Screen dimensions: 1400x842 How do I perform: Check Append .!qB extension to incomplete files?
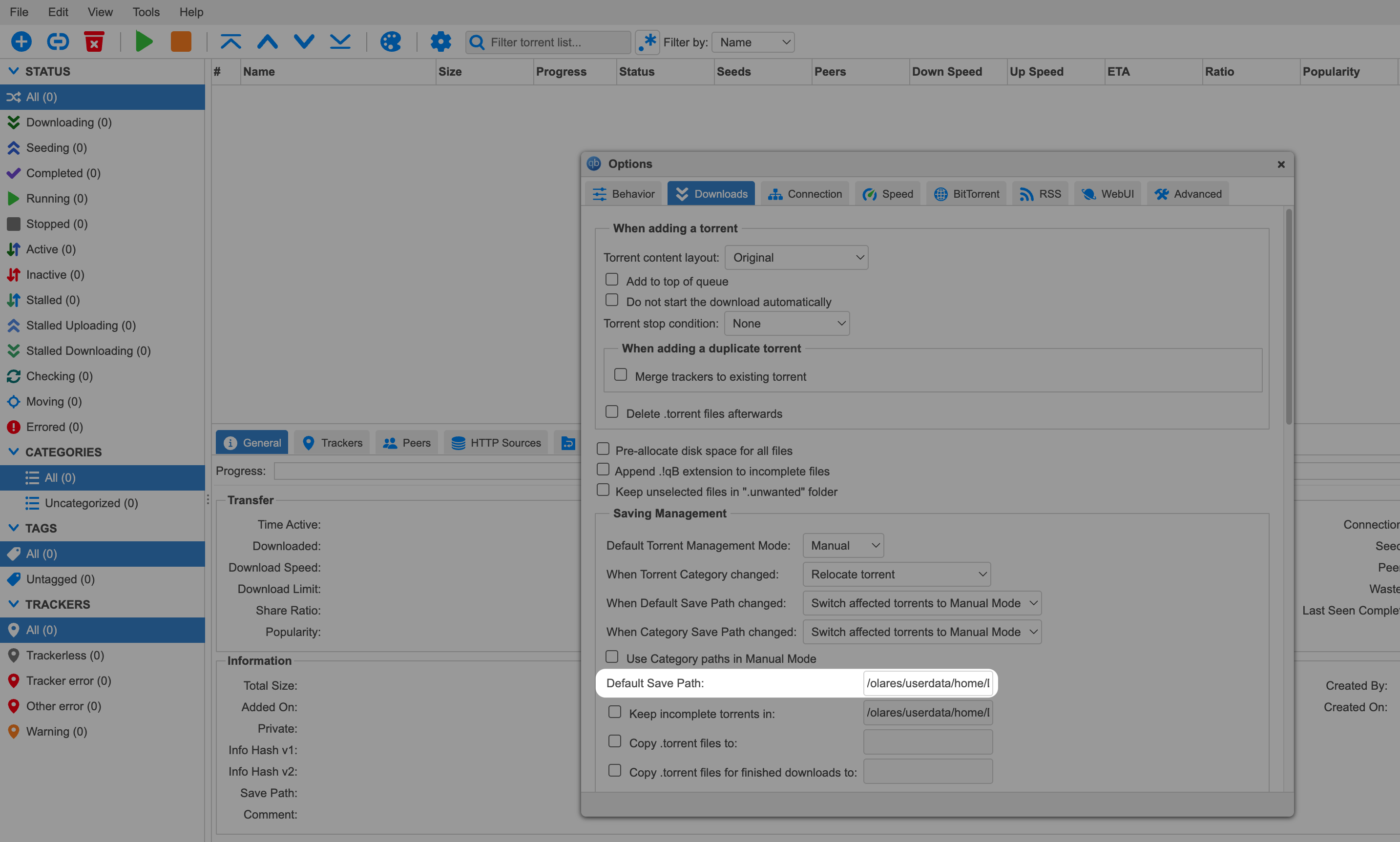[x=603, y=470]
